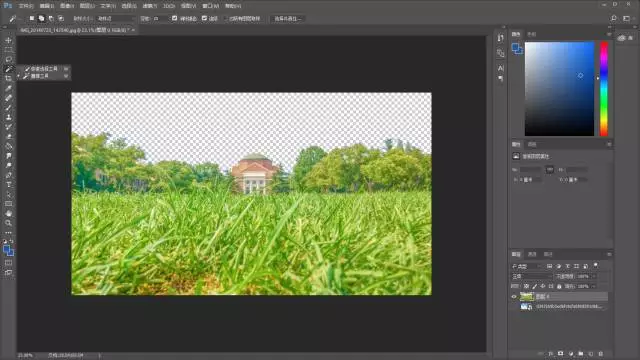This screenshot has height=360, width=640.
Task: Select the Crop tool
Action: click(9, 79)
